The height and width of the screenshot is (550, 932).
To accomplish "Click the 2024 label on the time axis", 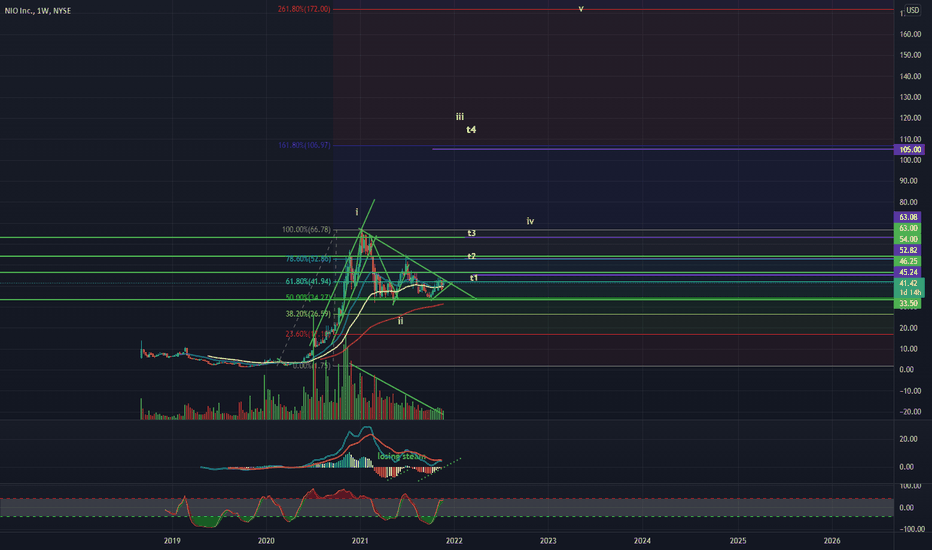I will click(x=642, y=540).
